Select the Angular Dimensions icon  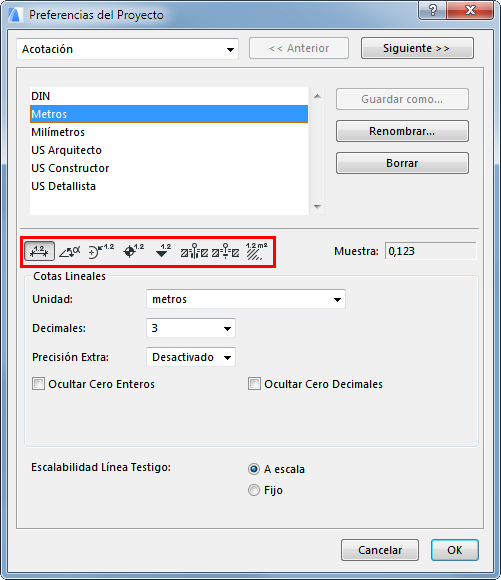click(70, 252)
